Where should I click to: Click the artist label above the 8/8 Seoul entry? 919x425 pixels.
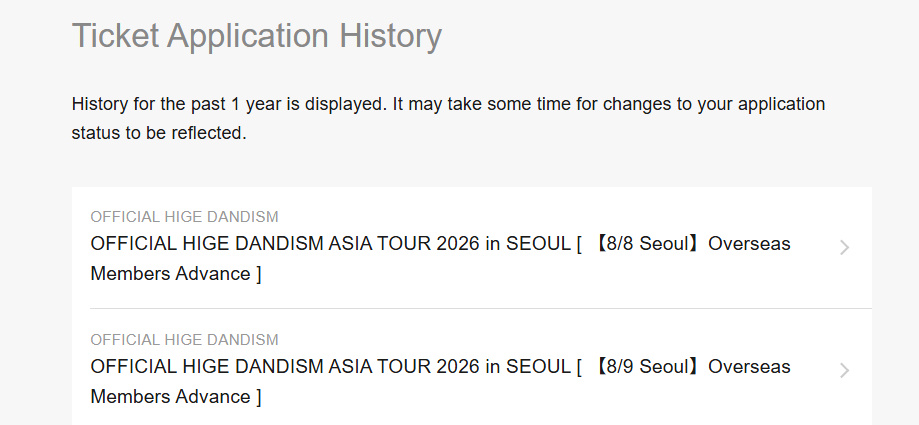[x=184, y=217]
